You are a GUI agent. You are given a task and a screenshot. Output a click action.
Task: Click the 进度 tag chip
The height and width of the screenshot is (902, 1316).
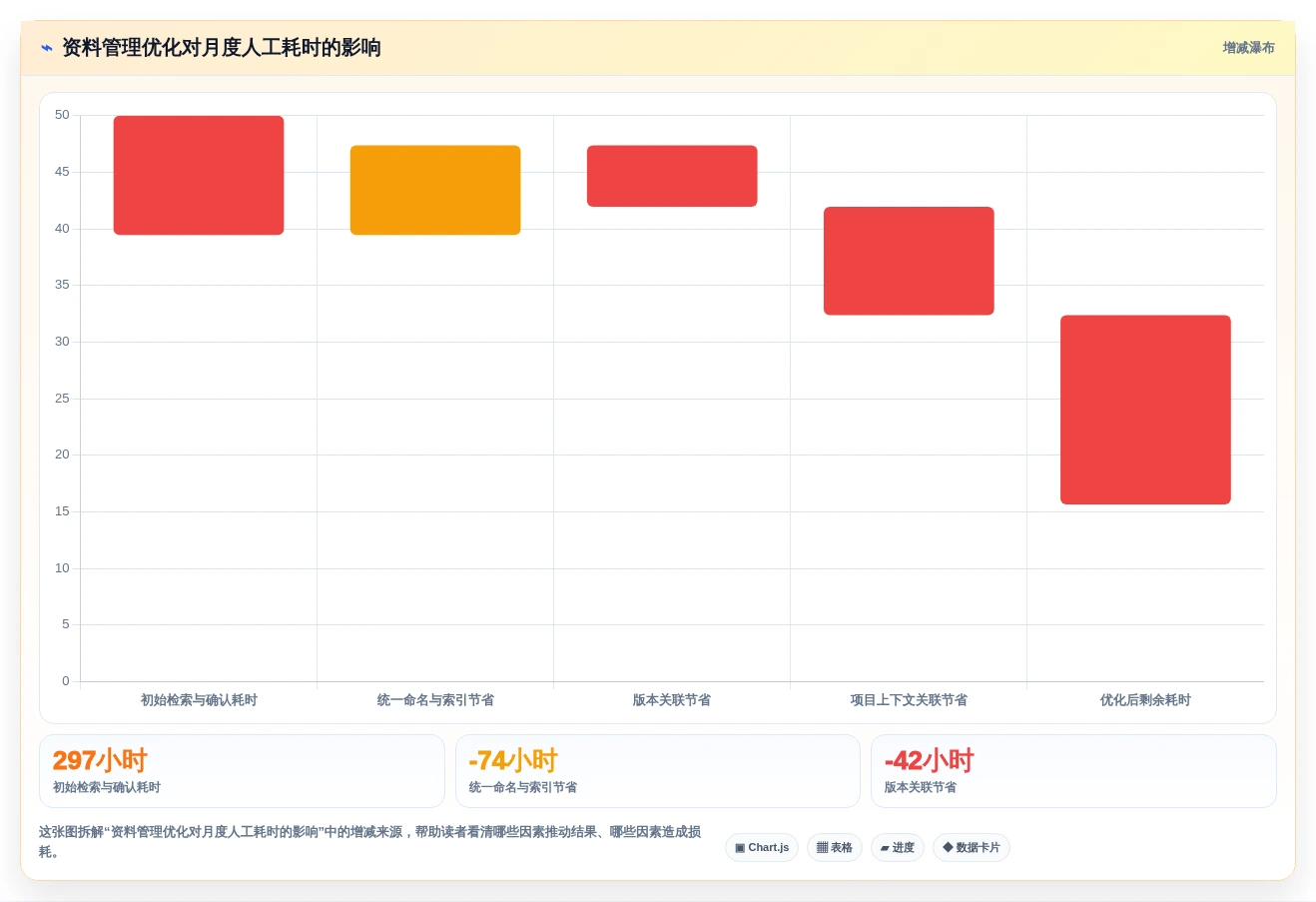898,848
